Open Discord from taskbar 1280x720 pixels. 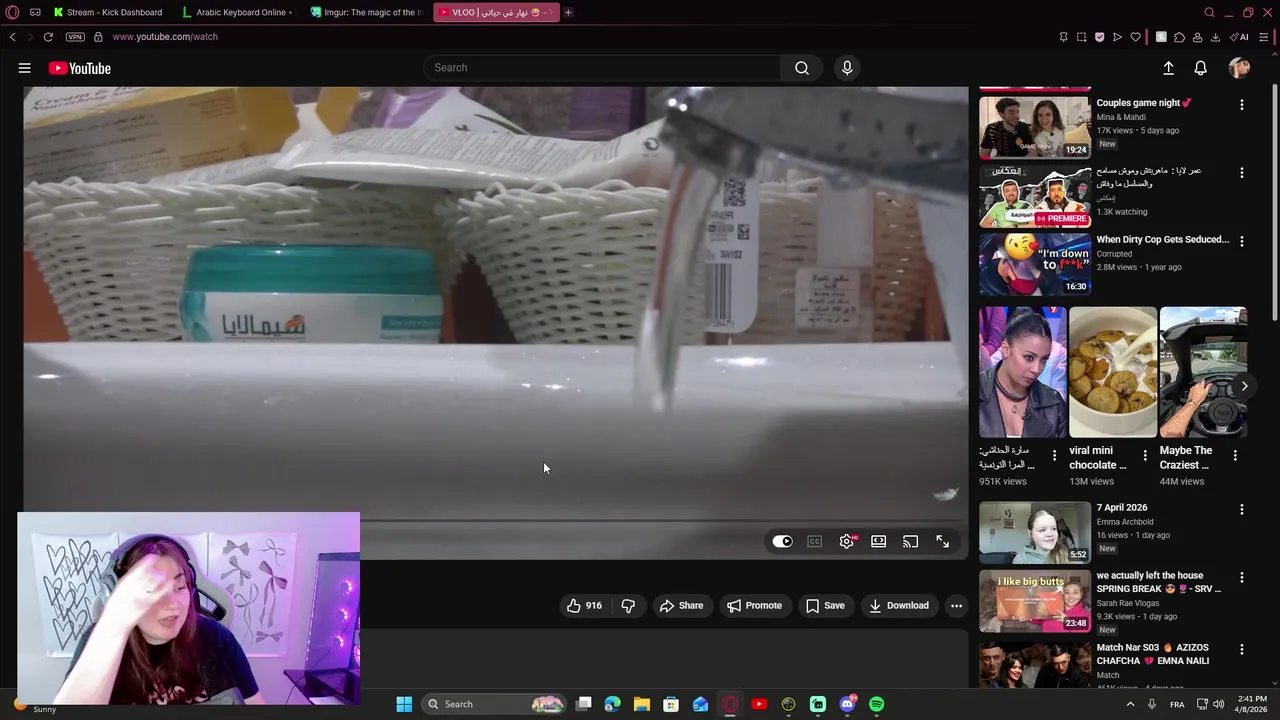(x=848, y=704)
